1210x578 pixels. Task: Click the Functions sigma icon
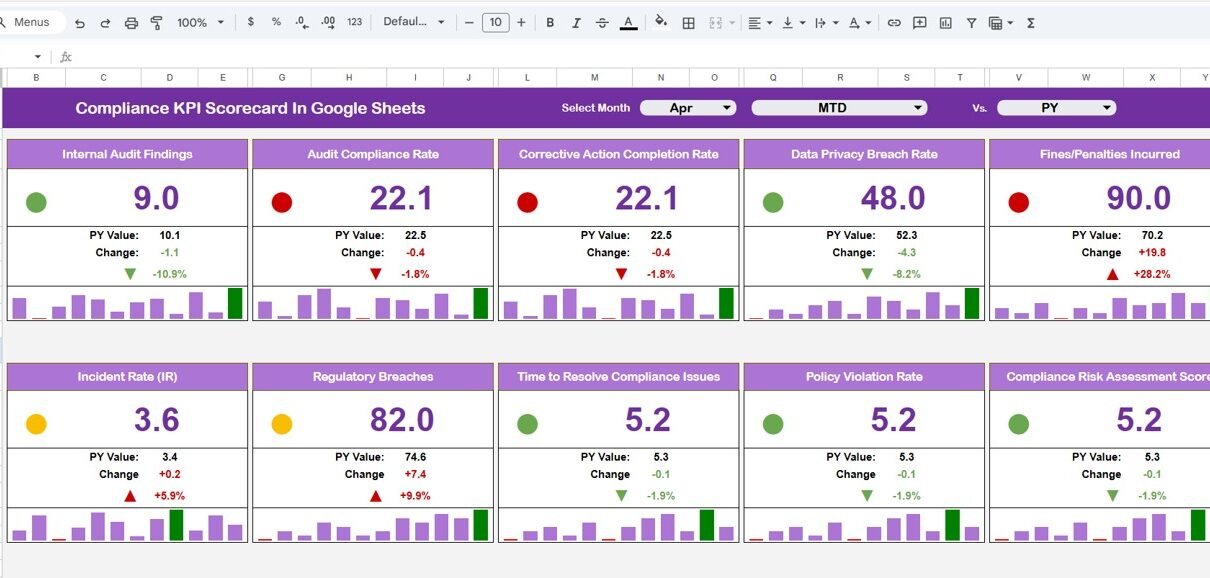pos(1031,23)
